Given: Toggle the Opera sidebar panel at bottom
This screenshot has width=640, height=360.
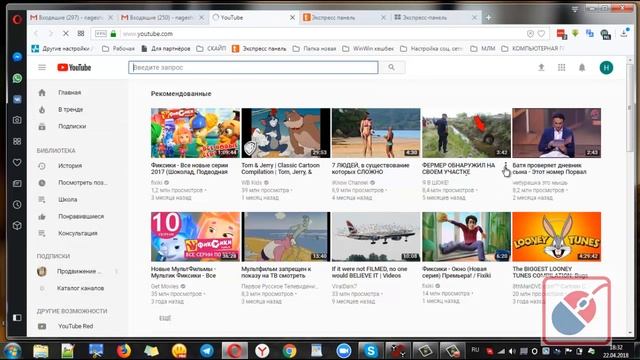Looking at the screenshot, I should point(17,318).
